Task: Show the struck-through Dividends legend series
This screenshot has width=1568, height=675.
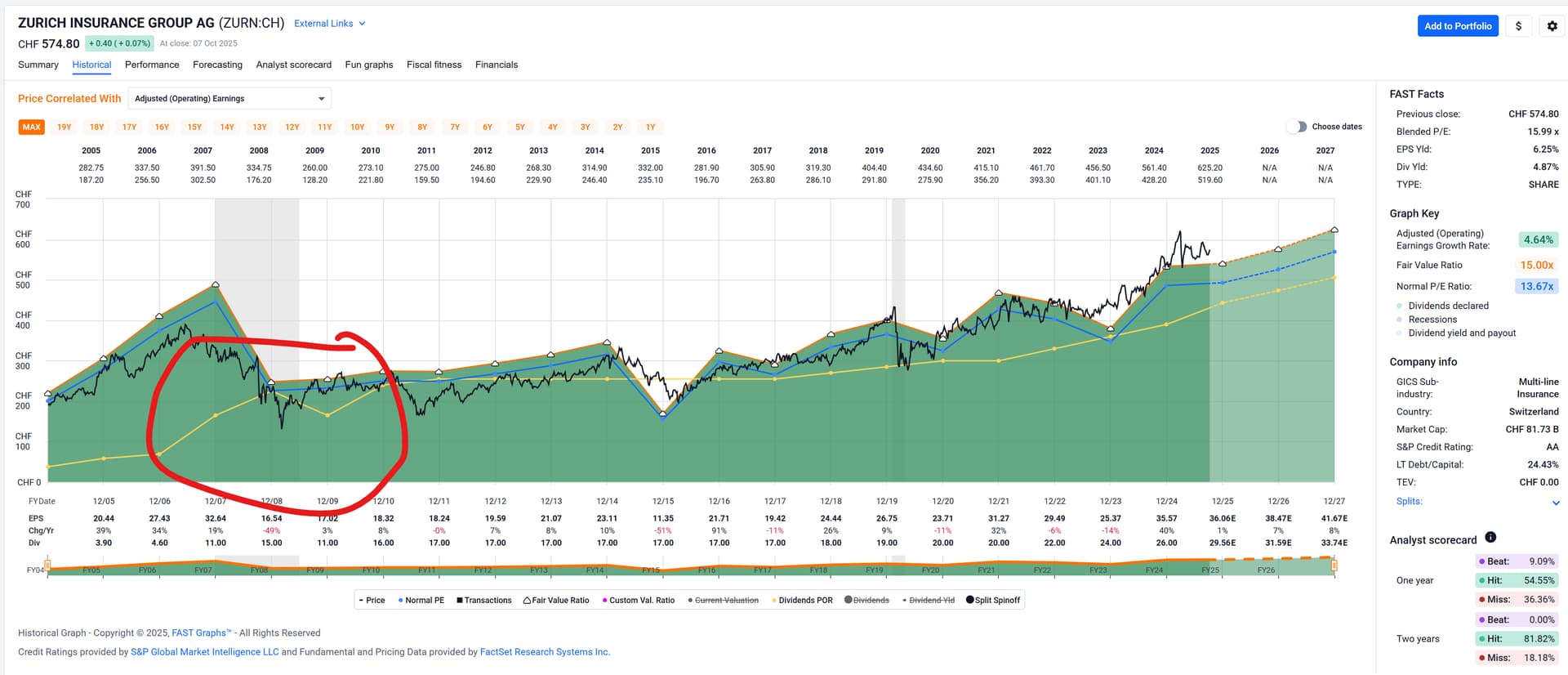Action: [x=866, y=600]
